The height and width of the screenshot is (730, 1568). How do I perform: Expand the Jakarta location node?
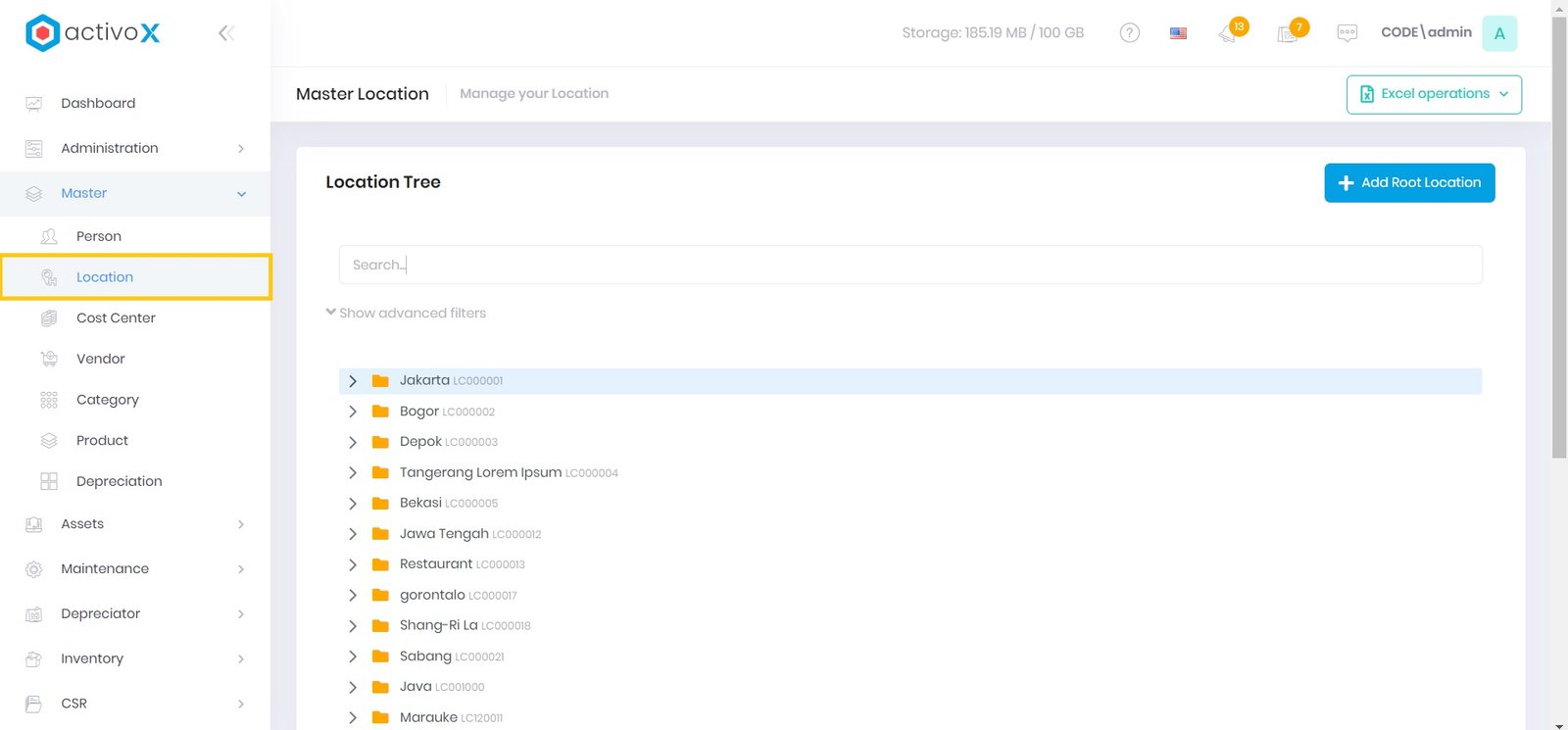point(353,381)
